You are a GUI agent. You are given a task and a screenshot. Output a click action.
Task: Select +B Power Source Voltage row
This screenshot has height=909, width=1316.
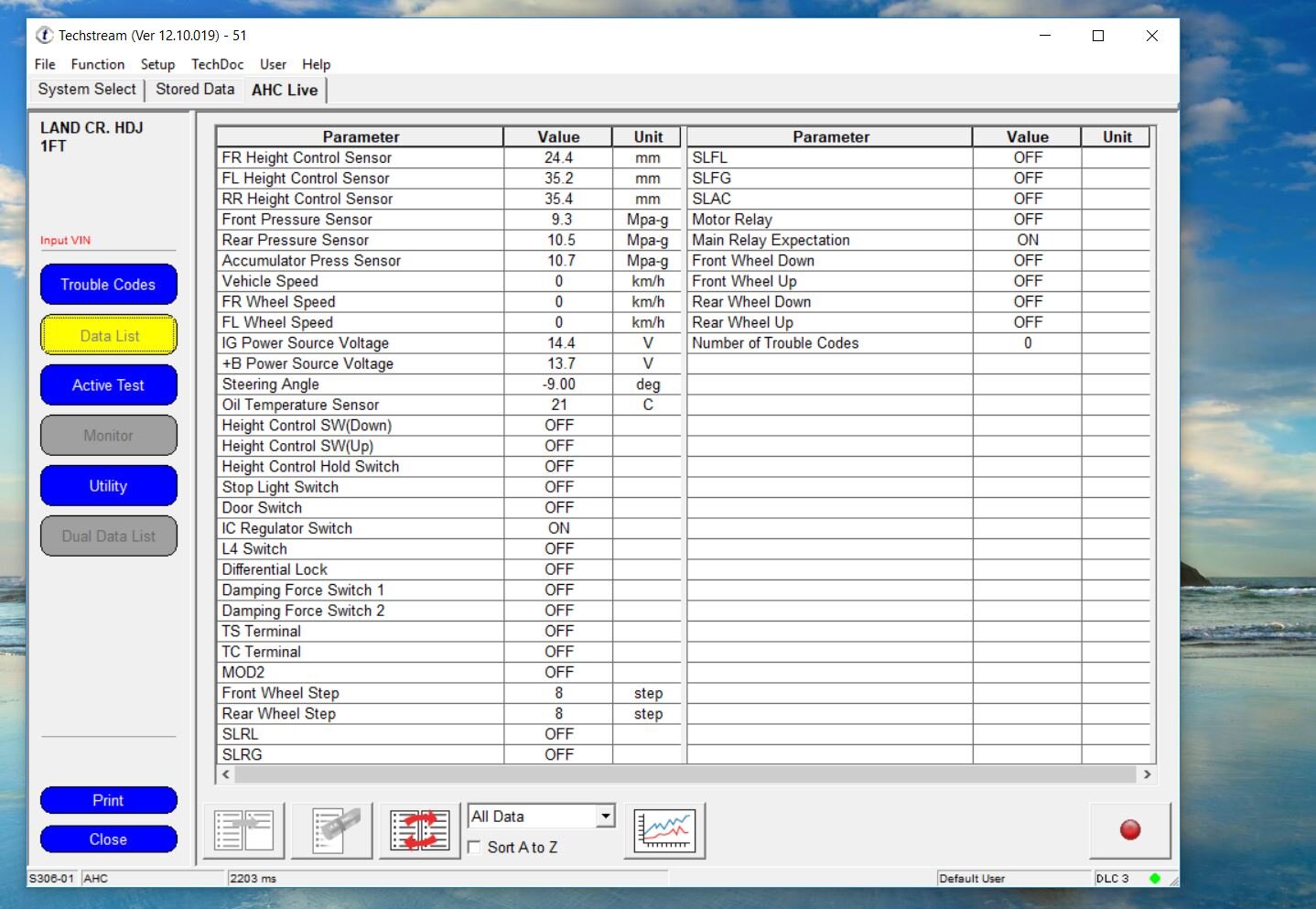[448, 363]
